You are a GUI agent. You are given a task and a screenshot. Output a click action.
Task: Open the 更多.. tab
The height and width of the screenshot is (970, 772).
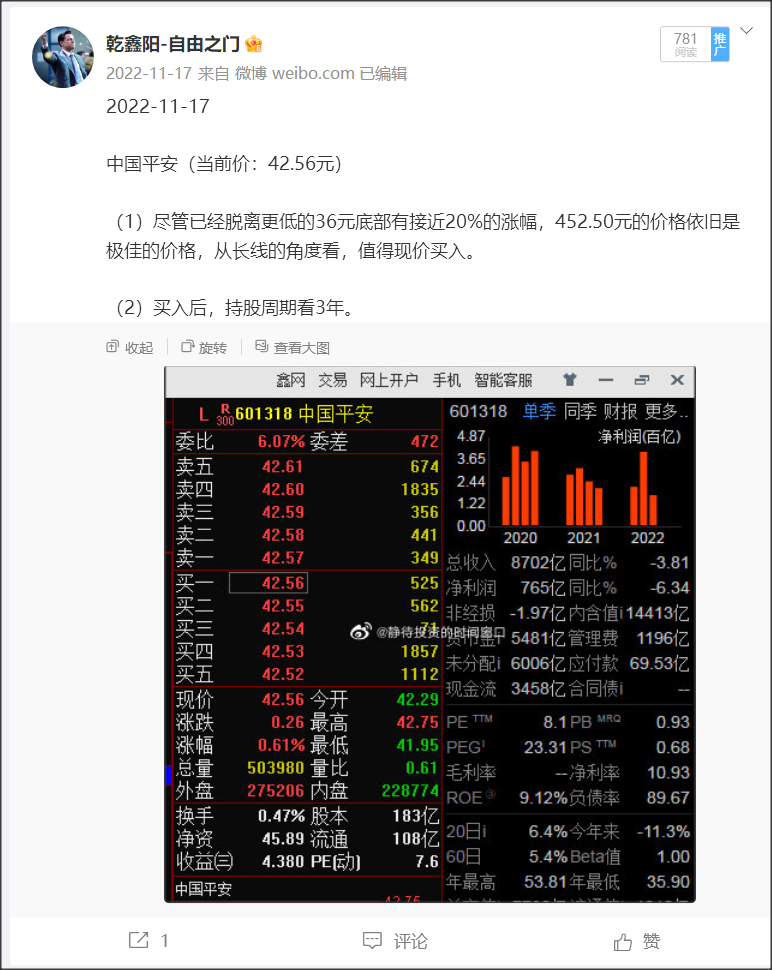(x=667, y=411)
